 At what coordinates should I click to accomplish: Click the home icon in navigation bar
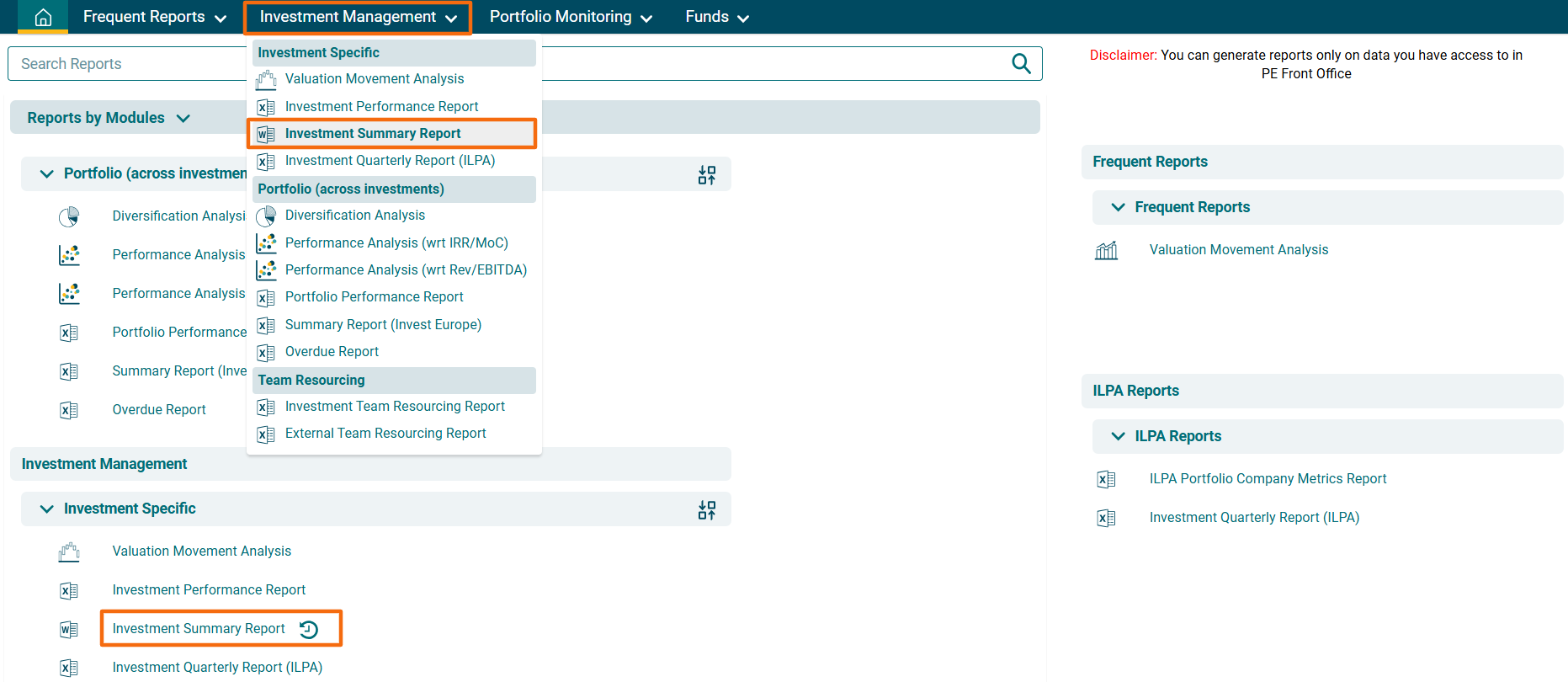tap(43, 18)
